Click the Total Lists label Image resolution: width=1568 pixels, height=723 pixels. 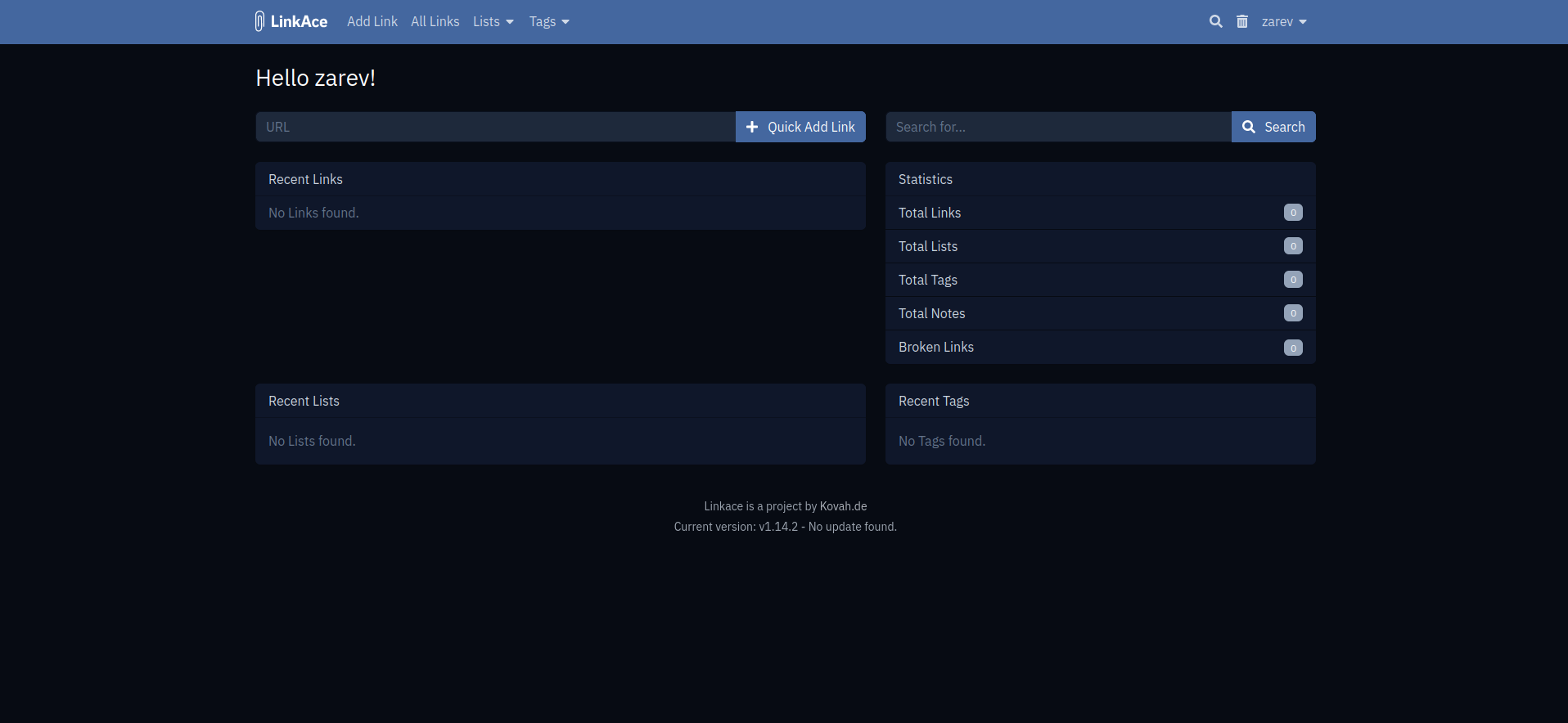pos(928,246)
